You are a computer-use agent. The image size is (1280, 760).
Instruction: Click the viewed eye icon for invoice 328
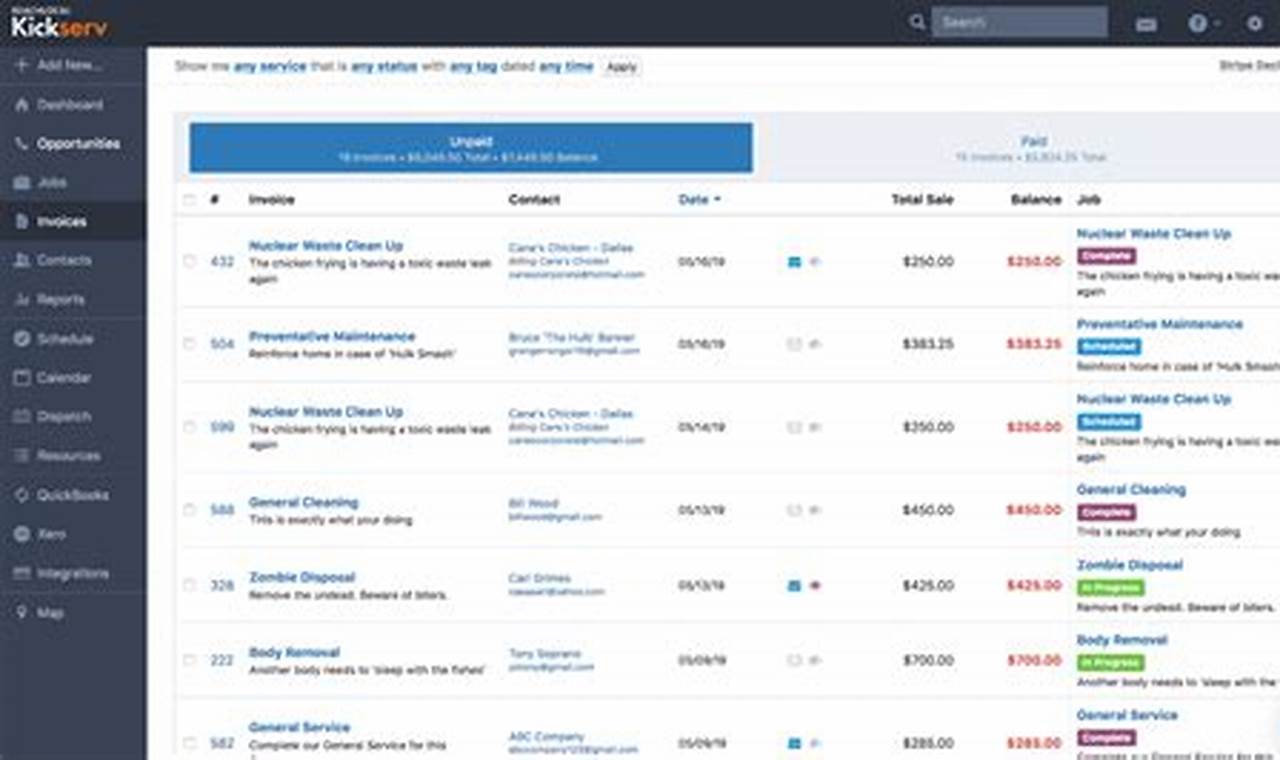815,585
